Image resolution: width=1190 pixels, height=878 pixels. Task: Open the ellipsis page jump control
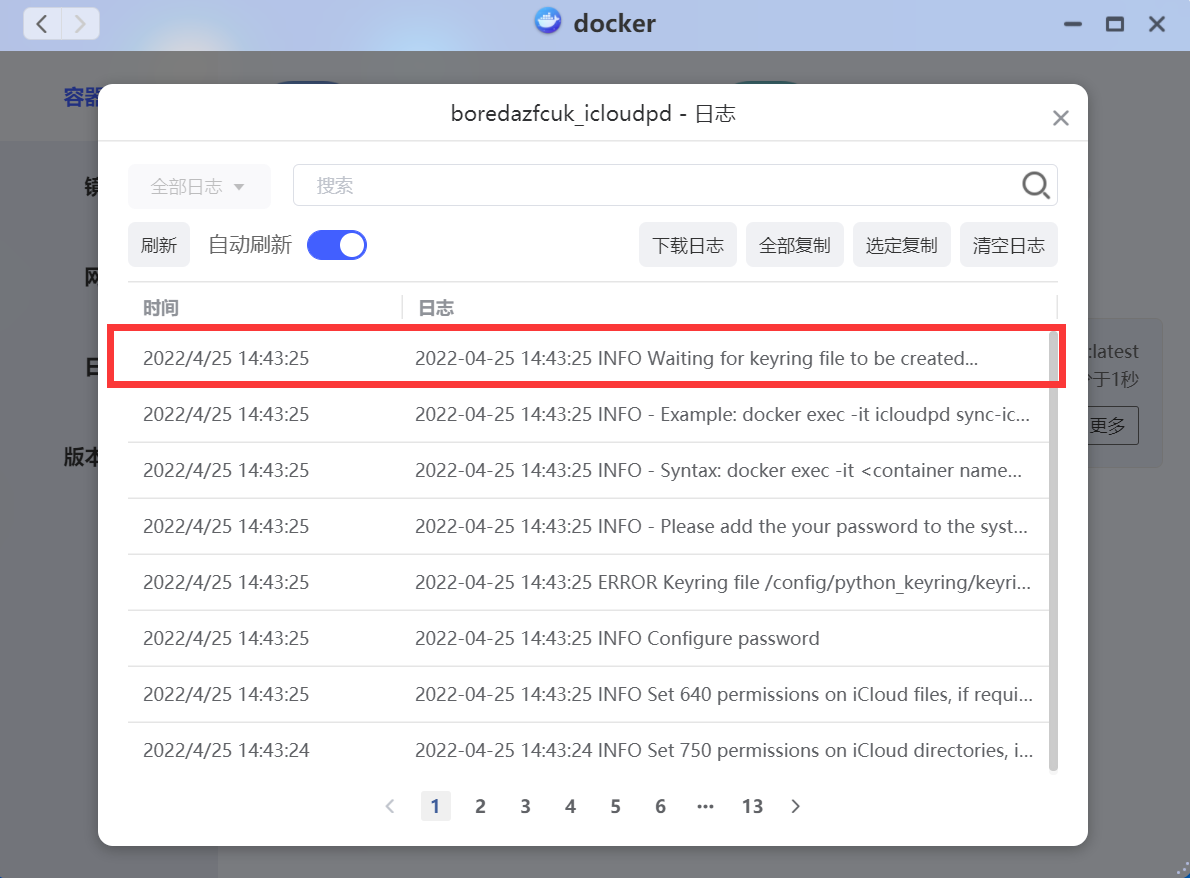click(x=705, y=806)
